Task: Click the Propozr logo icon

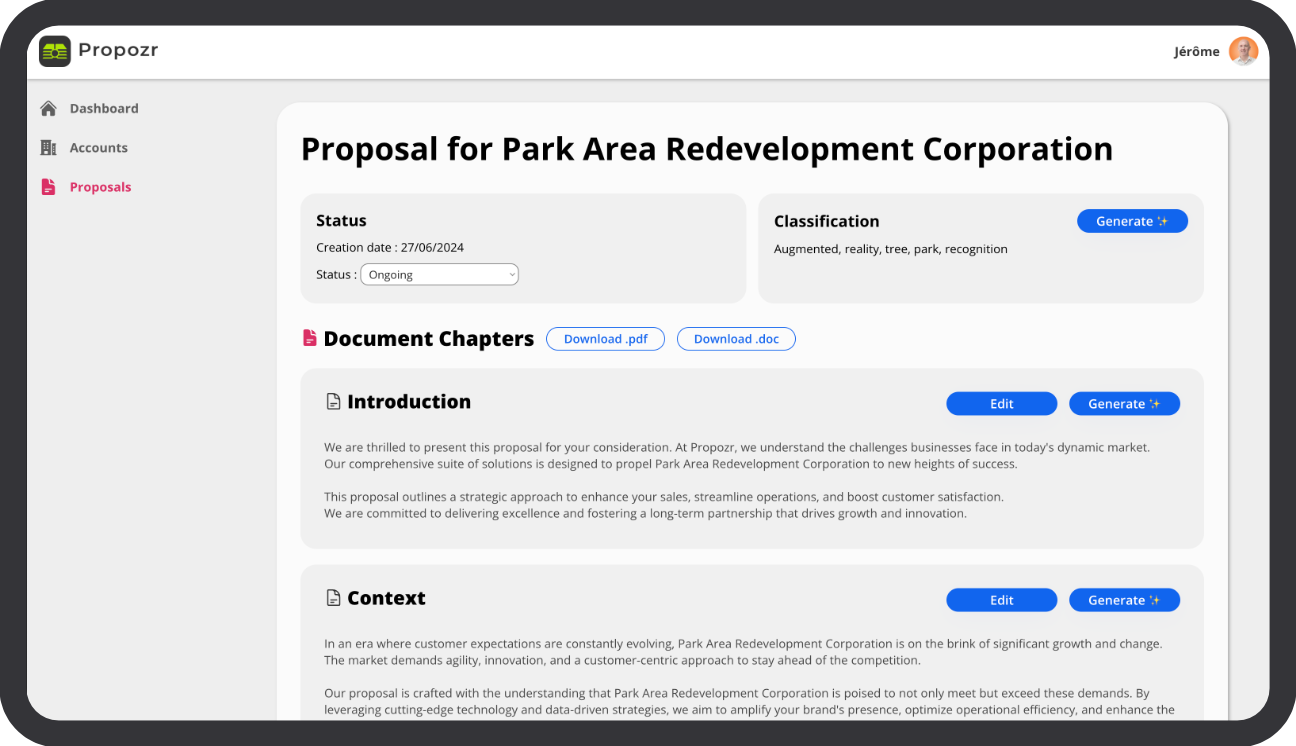Action: coord(55,51)
